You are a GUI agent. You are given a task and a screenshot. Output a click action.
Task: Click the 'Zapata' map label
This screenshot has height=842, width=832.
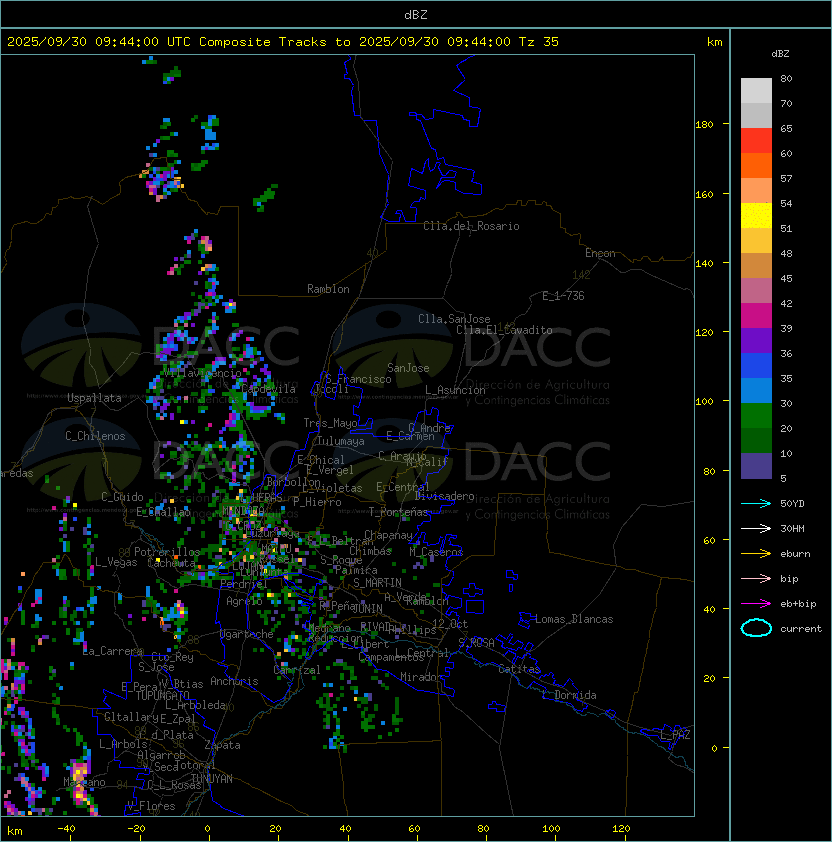[x=222, y=745]
